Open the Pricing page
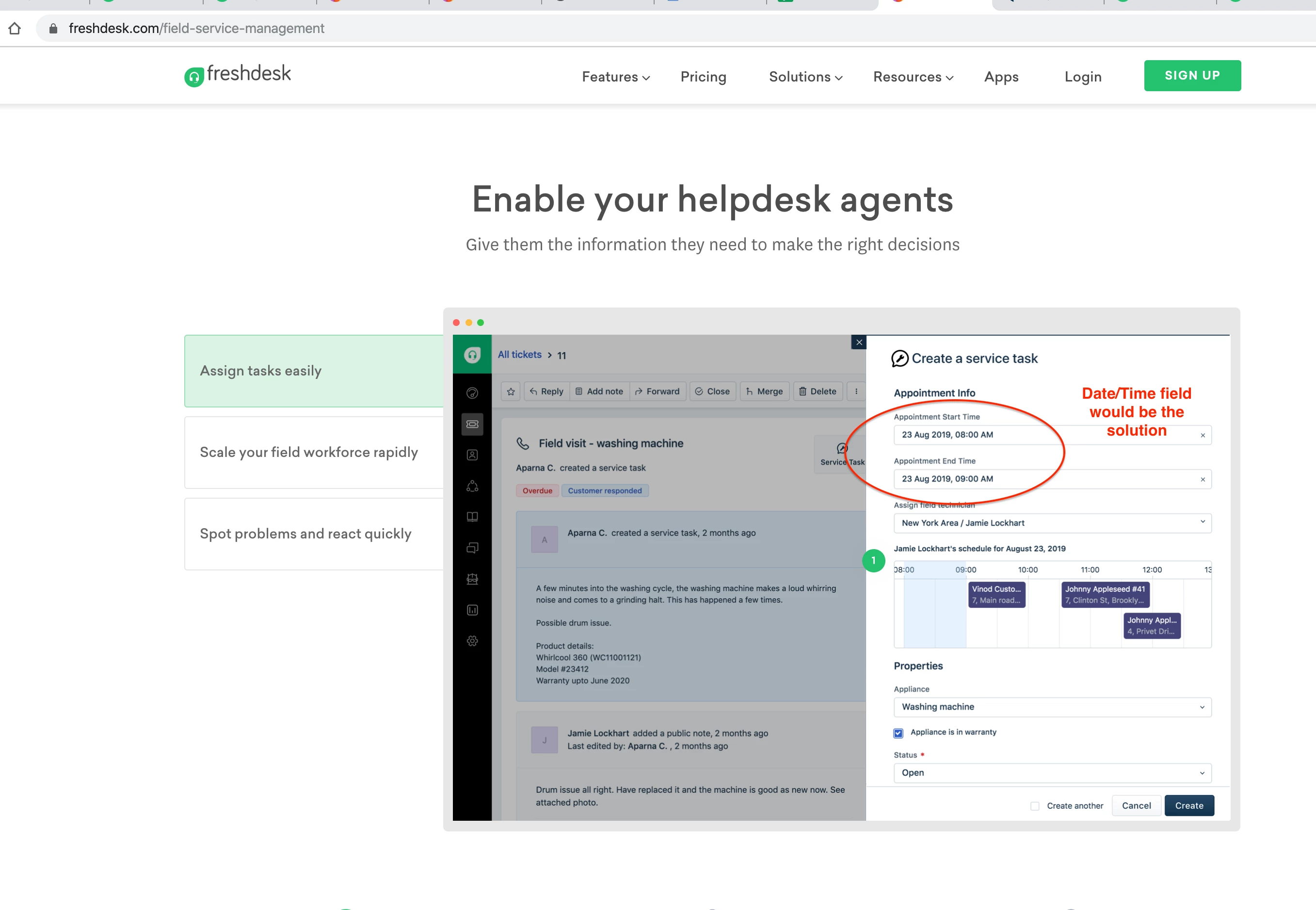1316x910 pixels. 703,77
